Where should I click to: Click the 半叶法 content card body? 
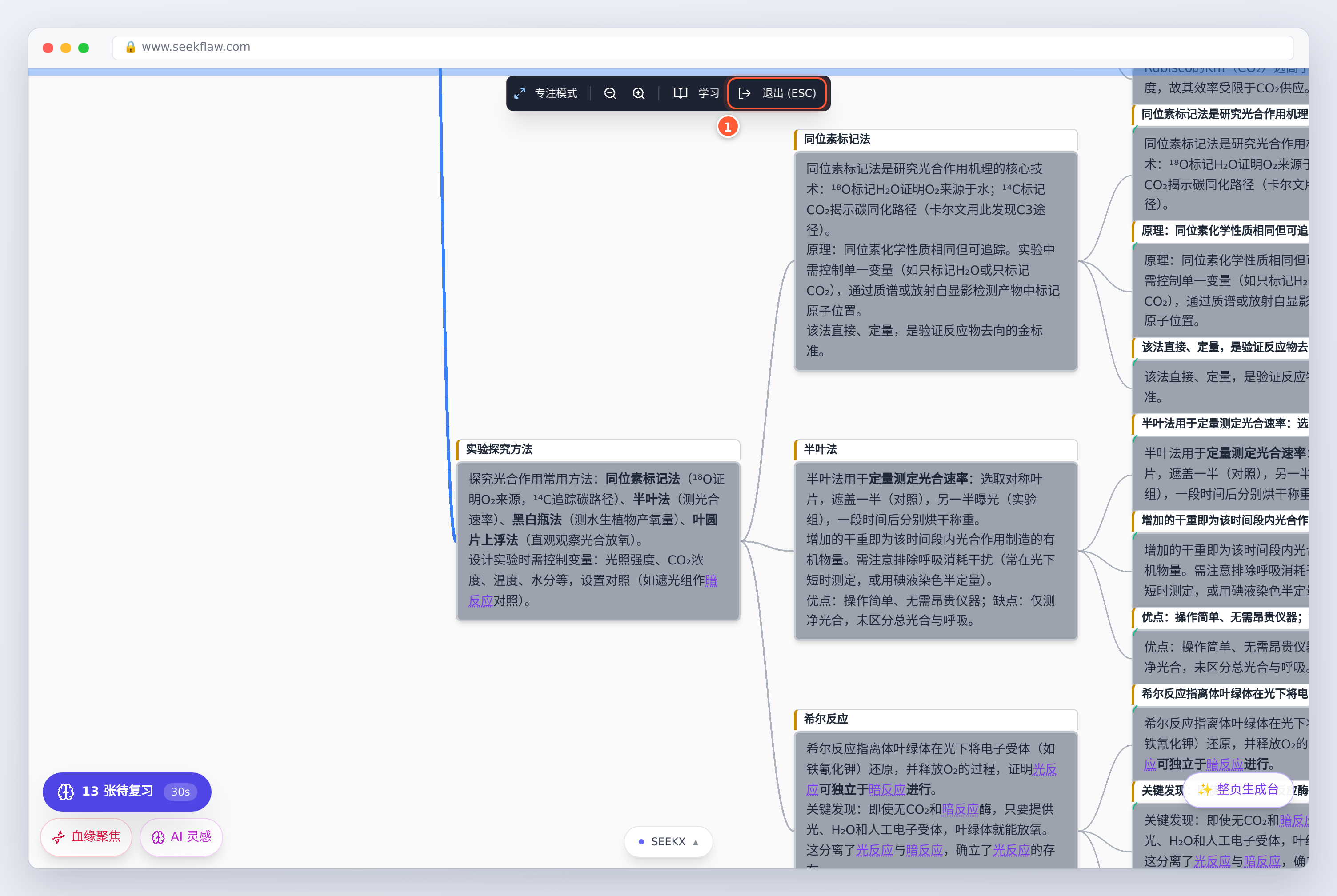pos(935,550)
